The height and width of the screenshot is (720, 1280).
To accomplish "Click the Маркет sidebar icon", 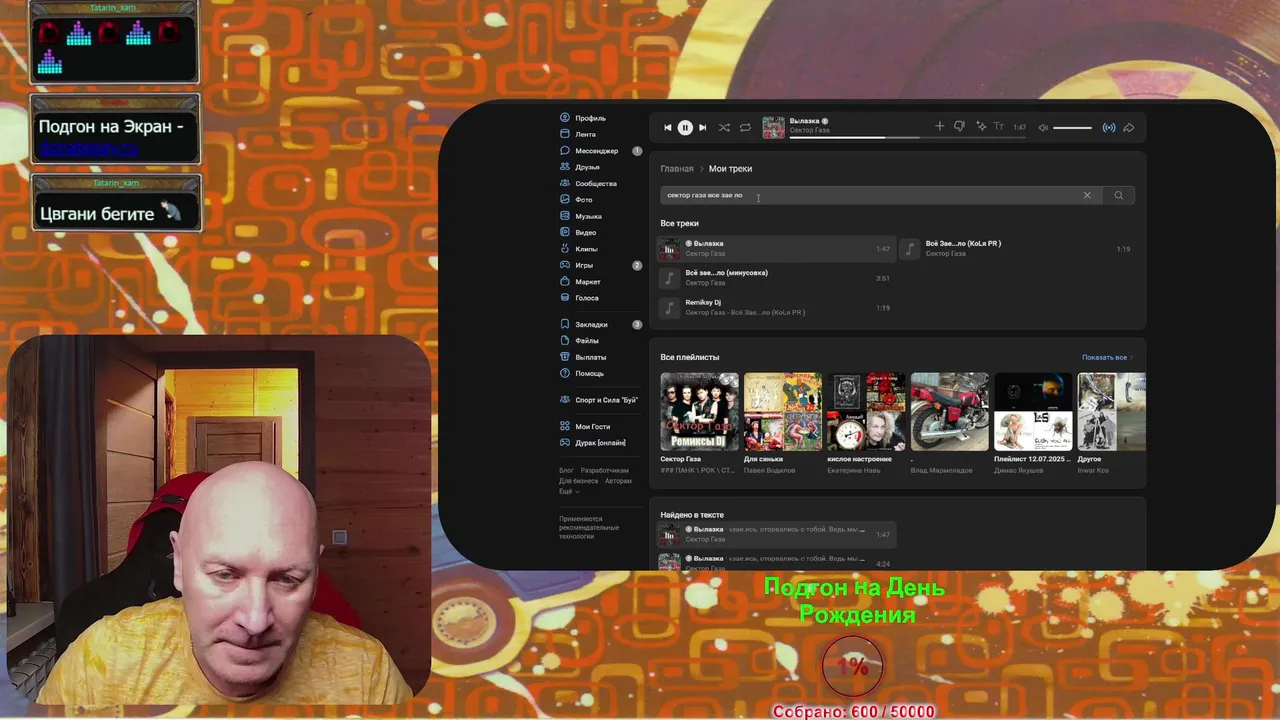I will point(565,282).
